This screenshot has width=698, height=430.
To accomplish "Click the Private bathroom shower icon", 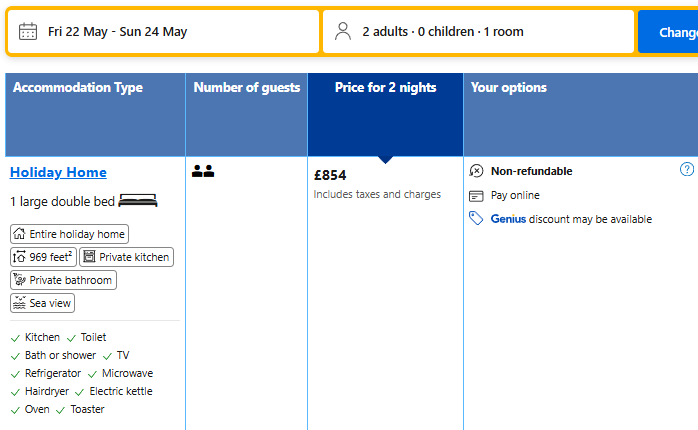I will pyautogui.click(x=19, y=280).
